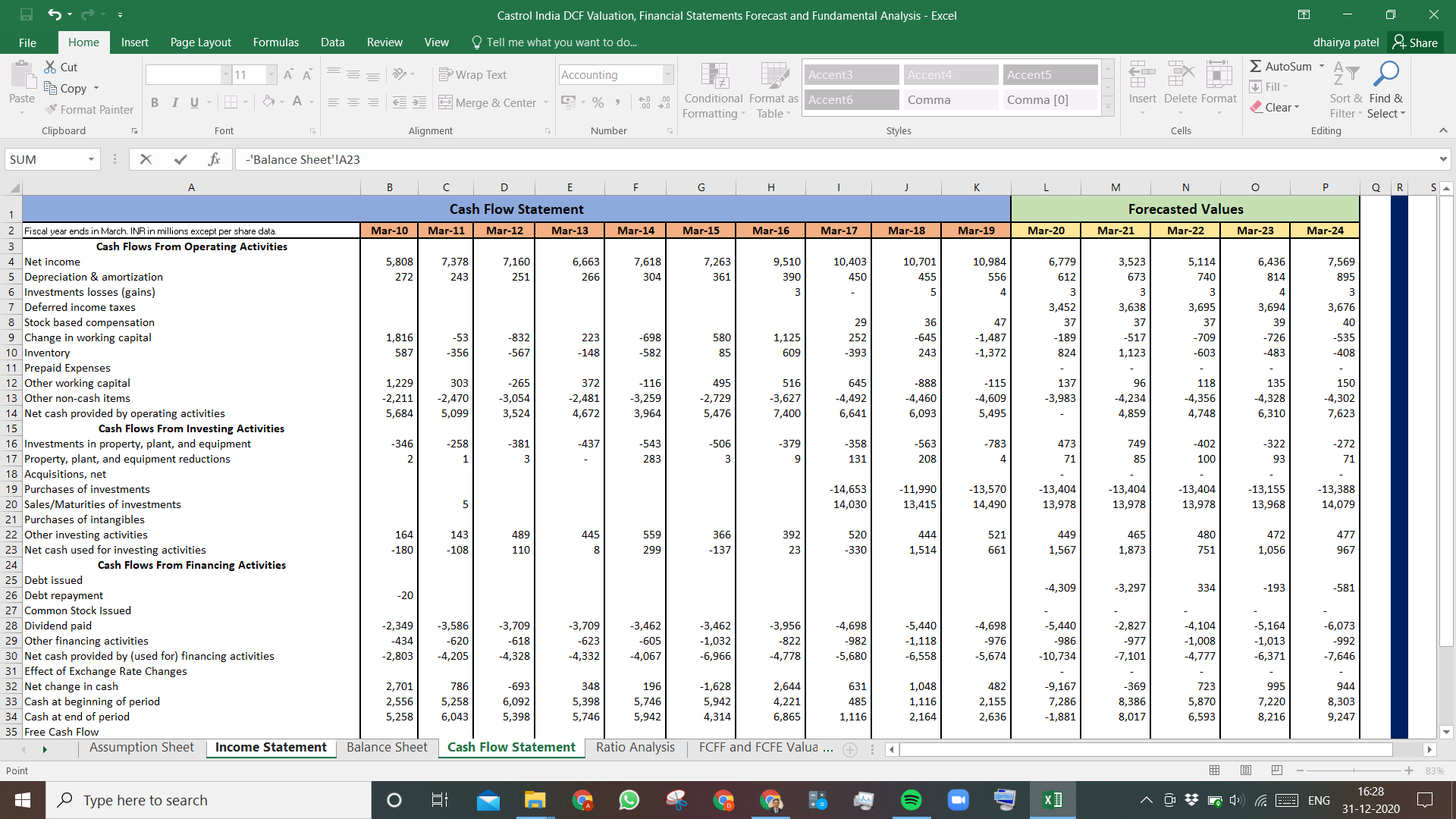The width and height of the screenshot is (1456, 819).
Task: Select column L header
Action: (x=1046, y=187)
